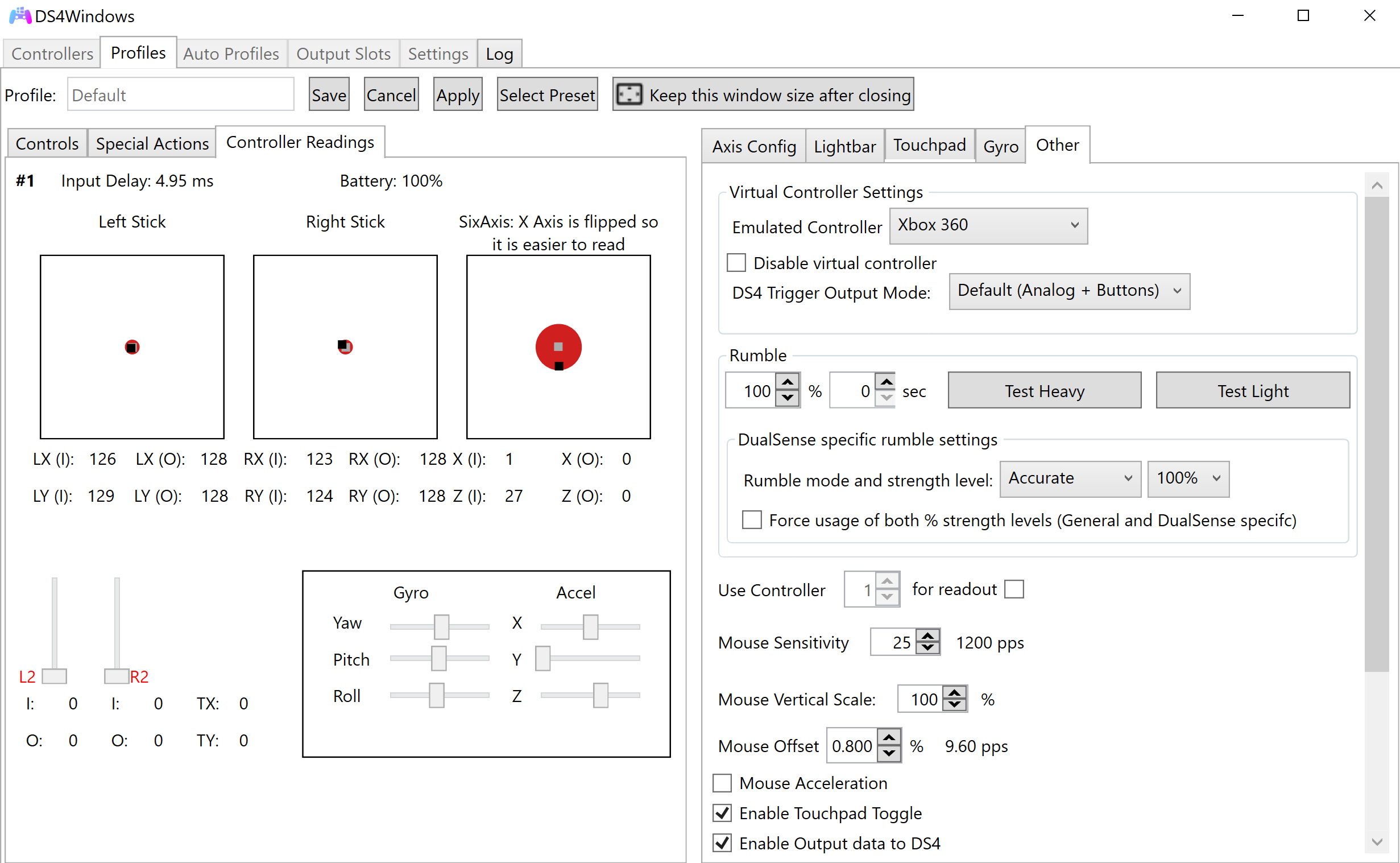Click the Cancel button

point(391,94)
